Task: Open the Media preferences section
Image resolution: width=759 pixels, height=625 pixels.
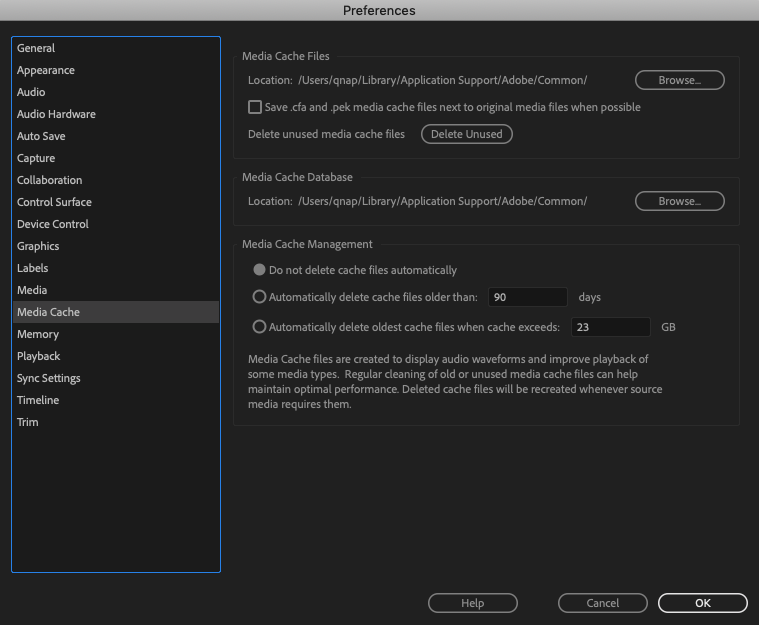Action: coord(116,290)
